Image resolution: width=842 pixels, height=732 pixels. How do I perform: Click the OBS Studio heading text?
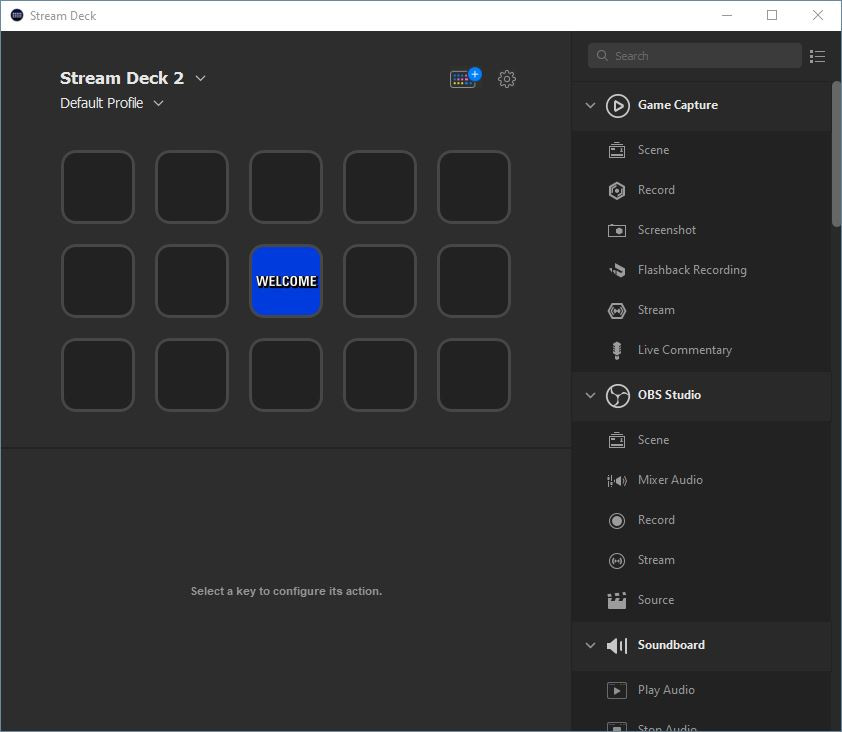669,395
